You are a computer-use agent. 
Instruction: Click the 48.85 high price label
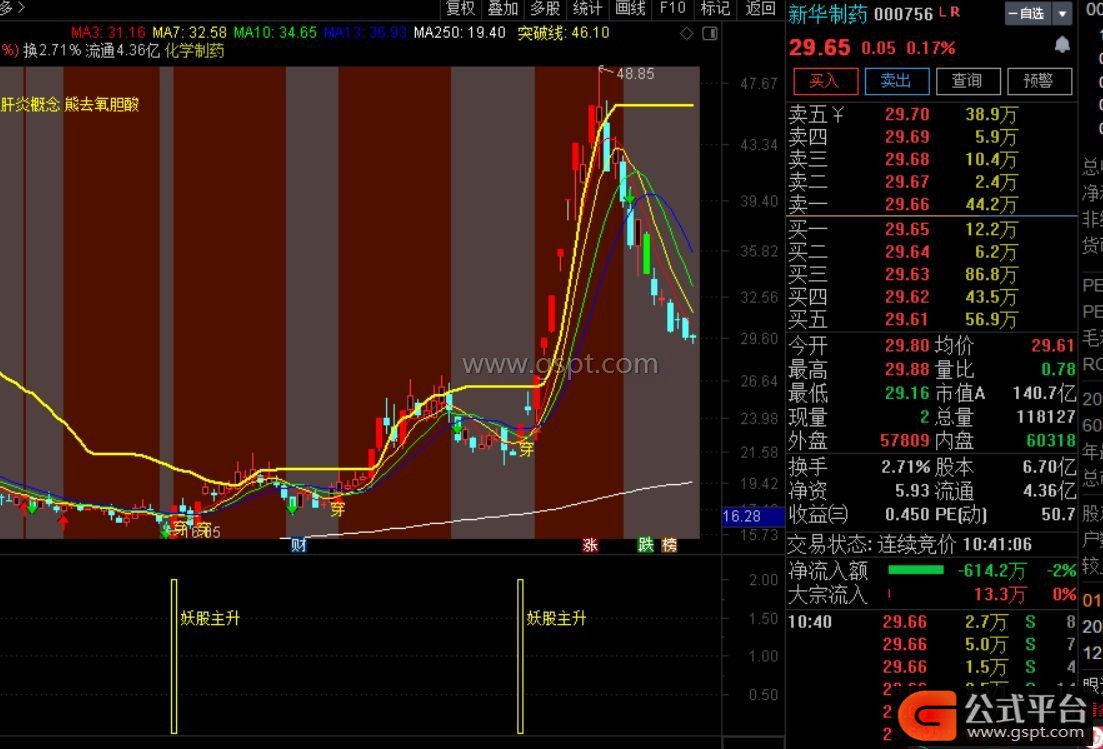coord(635,74)
